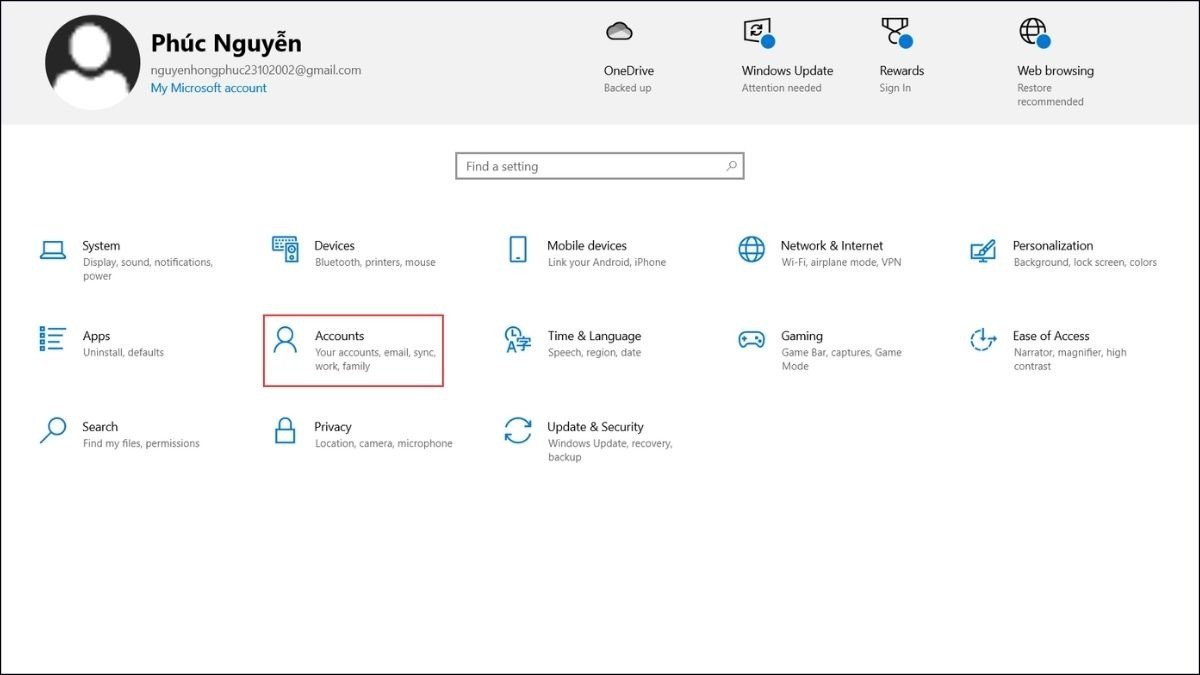Open Ease of Access settings
1200x675 pixels.
click(x=1051, y=335)
